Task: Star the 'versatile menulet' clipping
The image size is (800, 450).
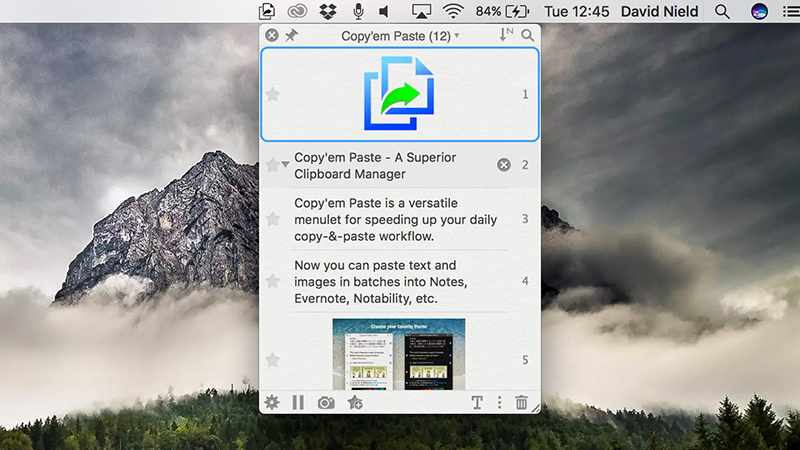Action: point(273,219)
